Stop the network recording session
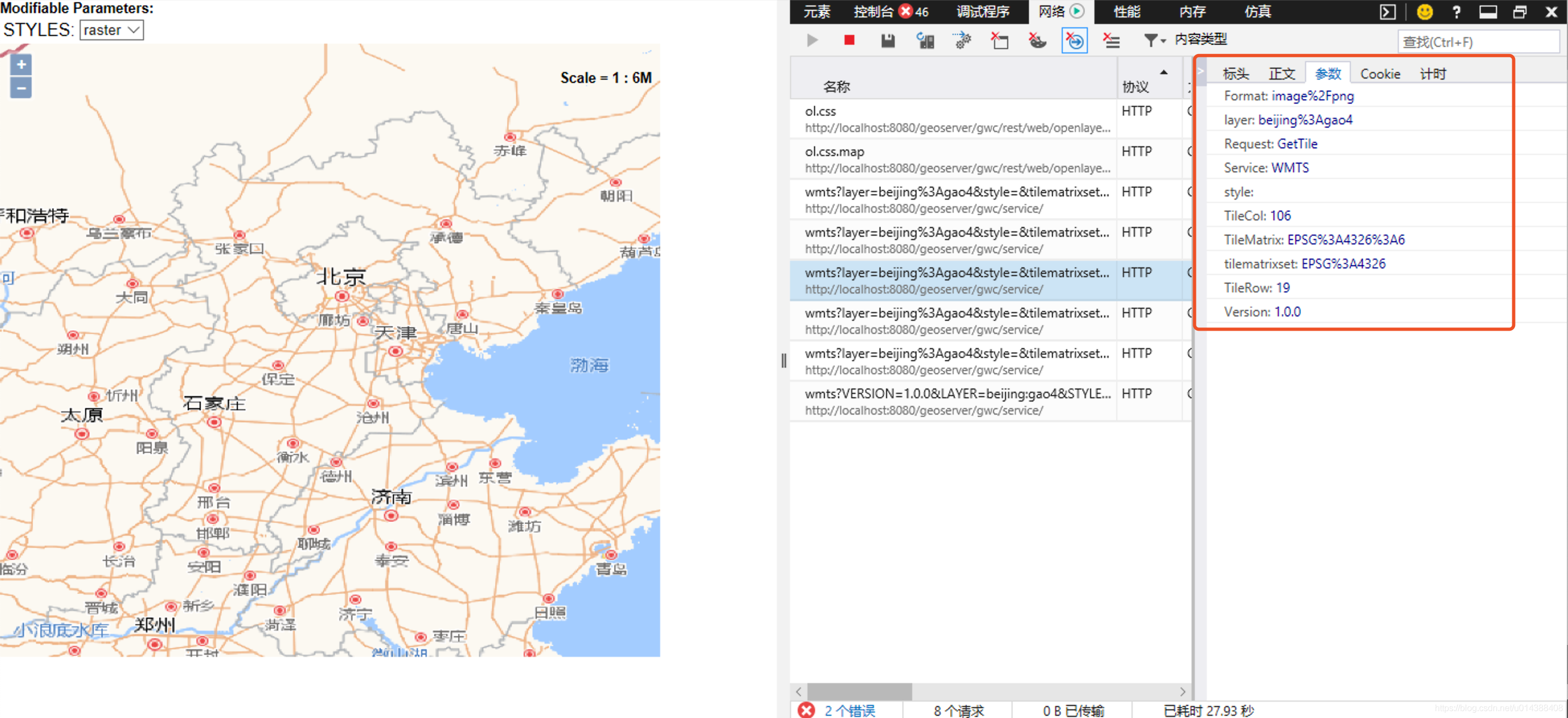This screenshot has width=1568, height=718. [x=849, y=41]
